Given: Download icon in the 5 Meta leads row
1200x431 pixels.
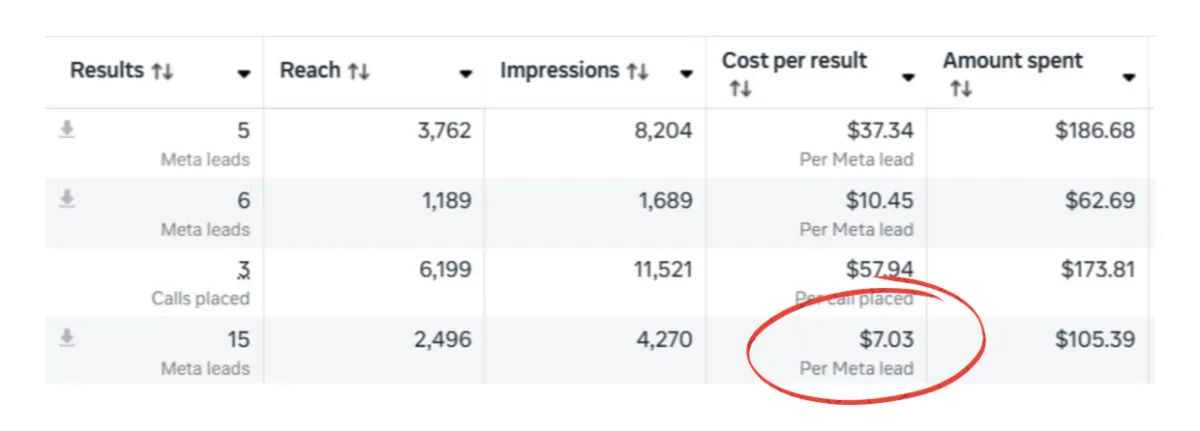Looking at the screenshot, I should point(67,130).
